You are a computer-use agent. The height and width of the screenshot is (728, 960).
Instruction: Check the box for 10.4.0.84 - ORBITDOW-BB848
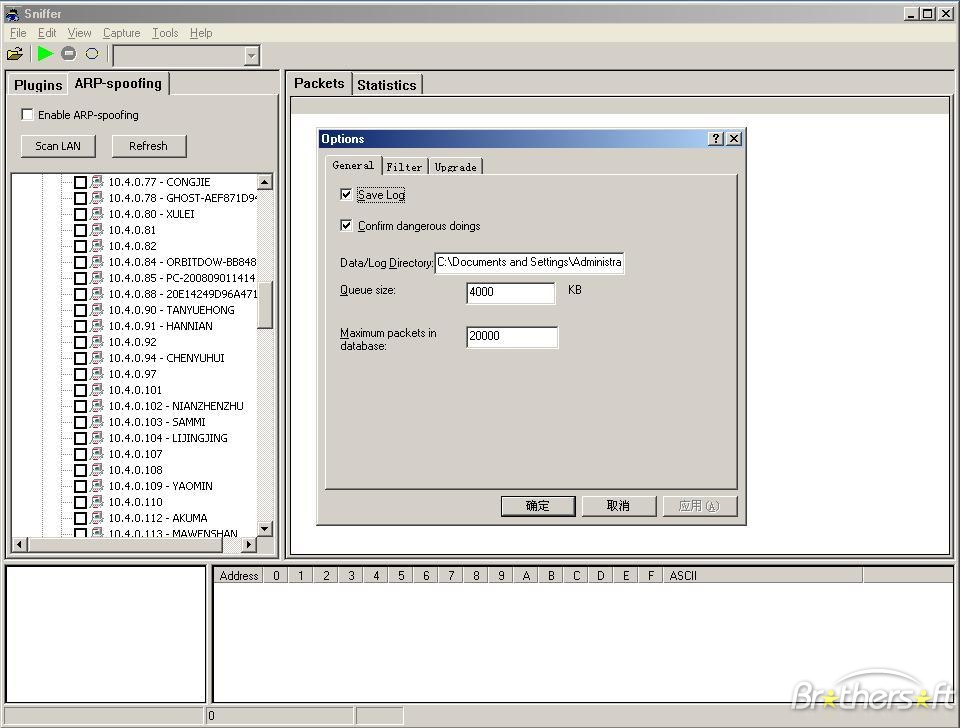pos(80,262)
